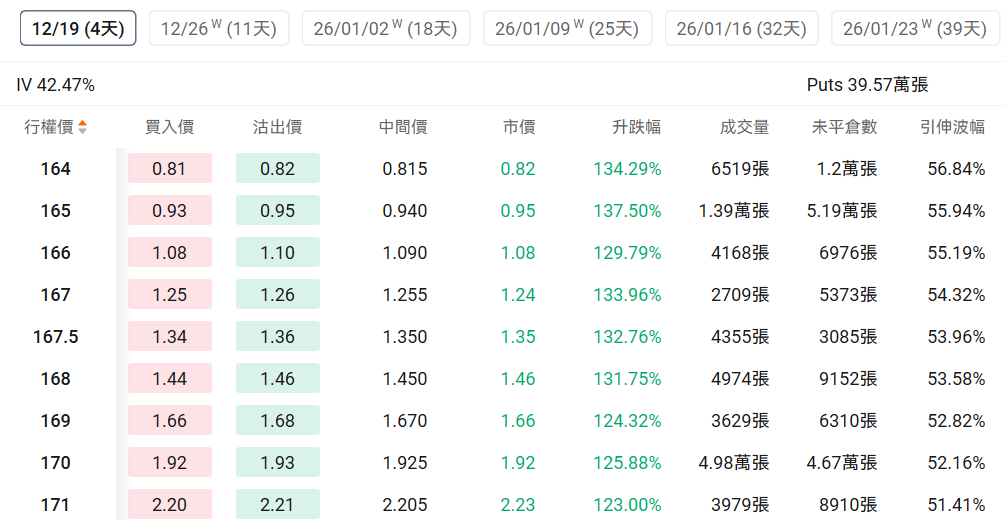Click the 沽出價 column header

click(277, 127)
